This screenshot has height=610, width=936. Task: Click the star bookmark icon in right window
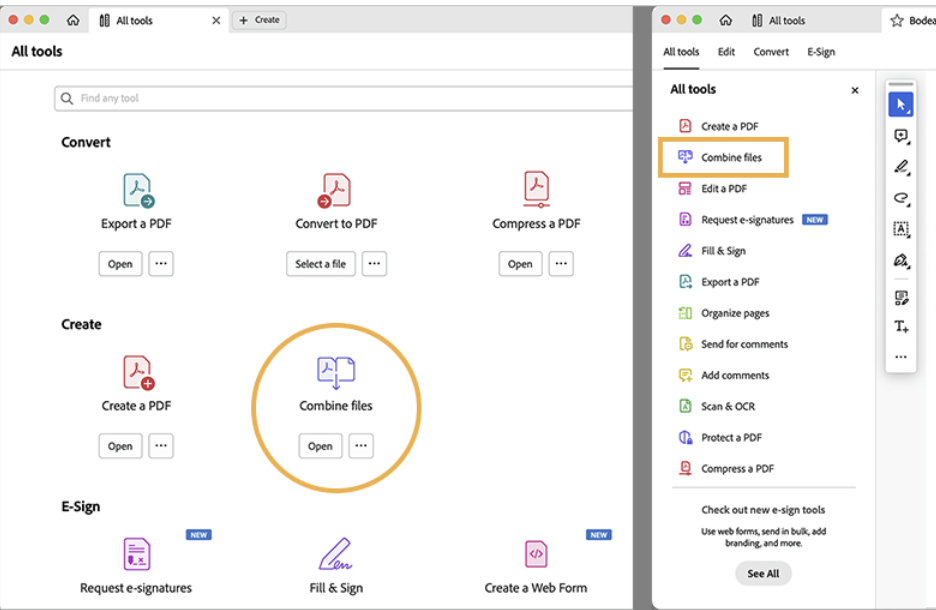click(x=897, y=21)
